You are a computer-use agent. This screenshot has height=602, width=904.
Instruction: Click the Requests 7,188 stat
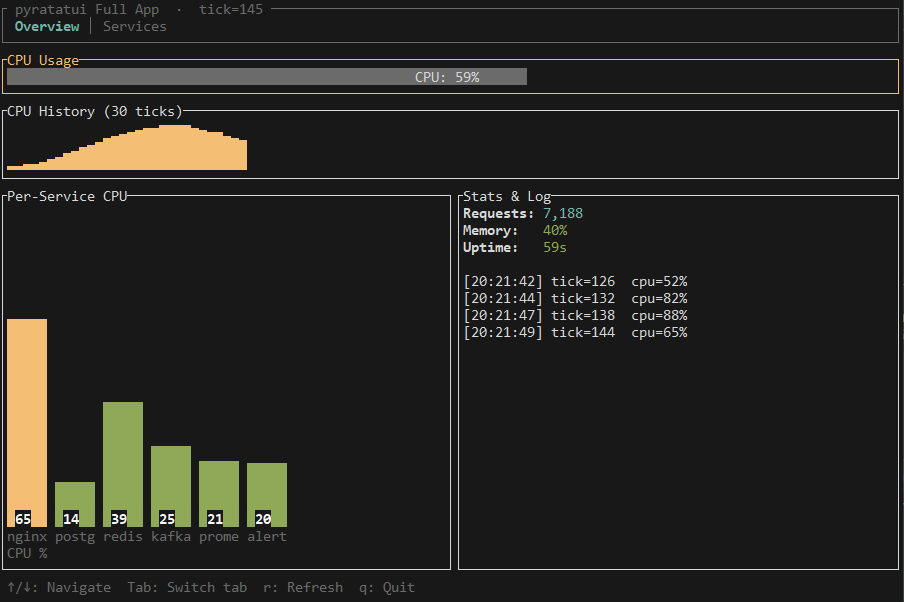tap(522, 214)
